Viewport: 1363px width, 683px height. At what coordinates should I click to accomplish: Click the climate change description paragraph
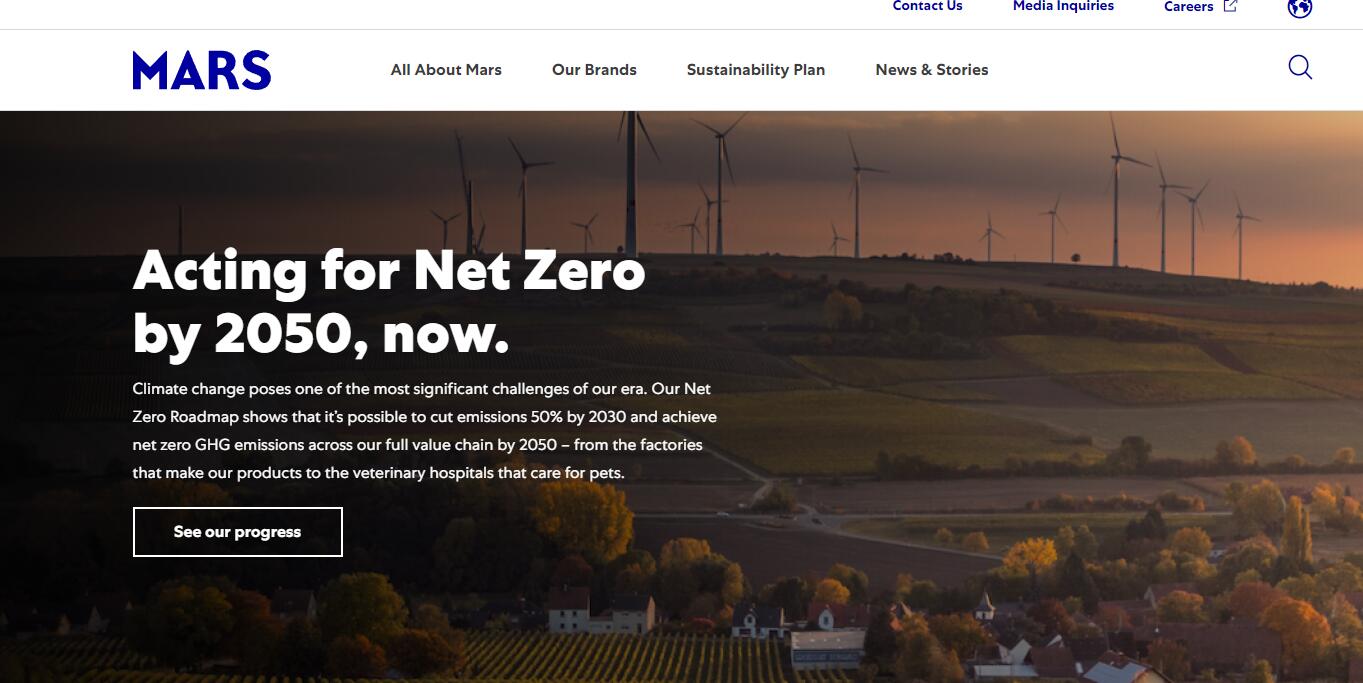(425, 430)
